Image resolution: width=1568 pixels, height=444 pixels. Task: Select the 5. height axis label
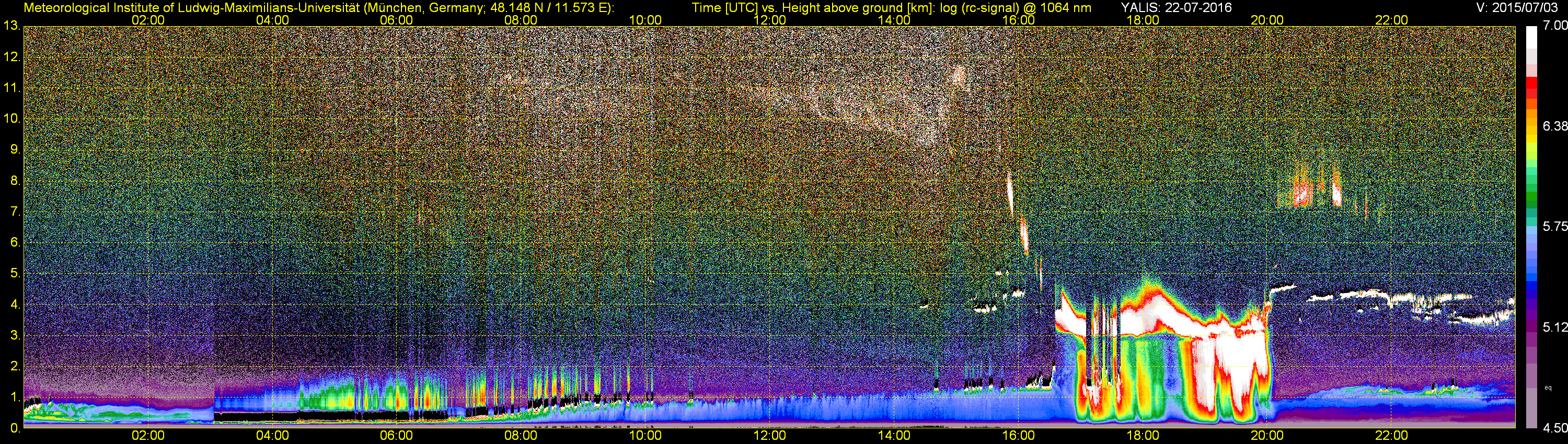pos(15,274)
